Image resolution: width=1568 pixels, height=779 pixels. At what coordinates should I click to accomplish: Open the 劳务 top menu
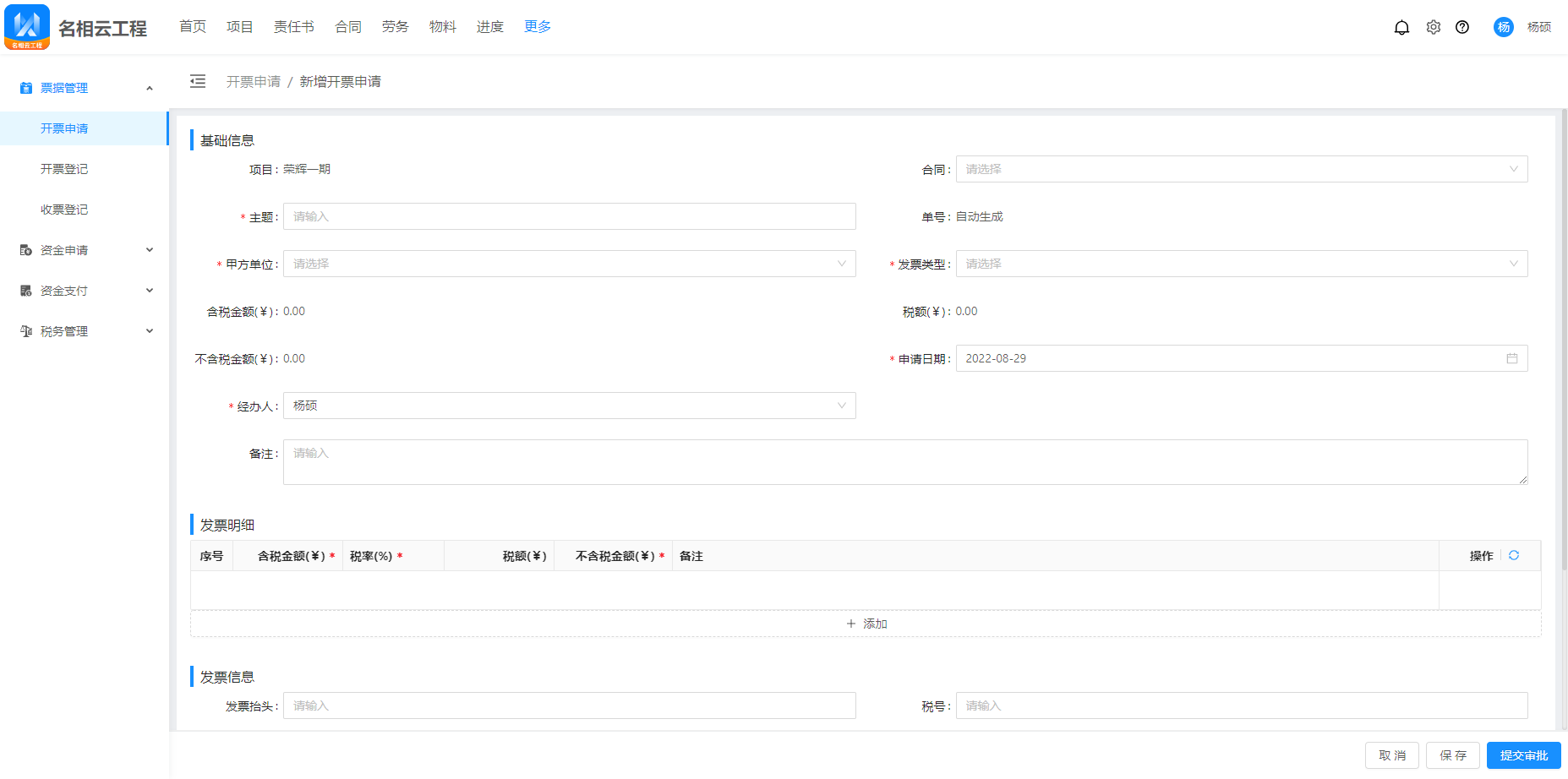coord(396,27)
